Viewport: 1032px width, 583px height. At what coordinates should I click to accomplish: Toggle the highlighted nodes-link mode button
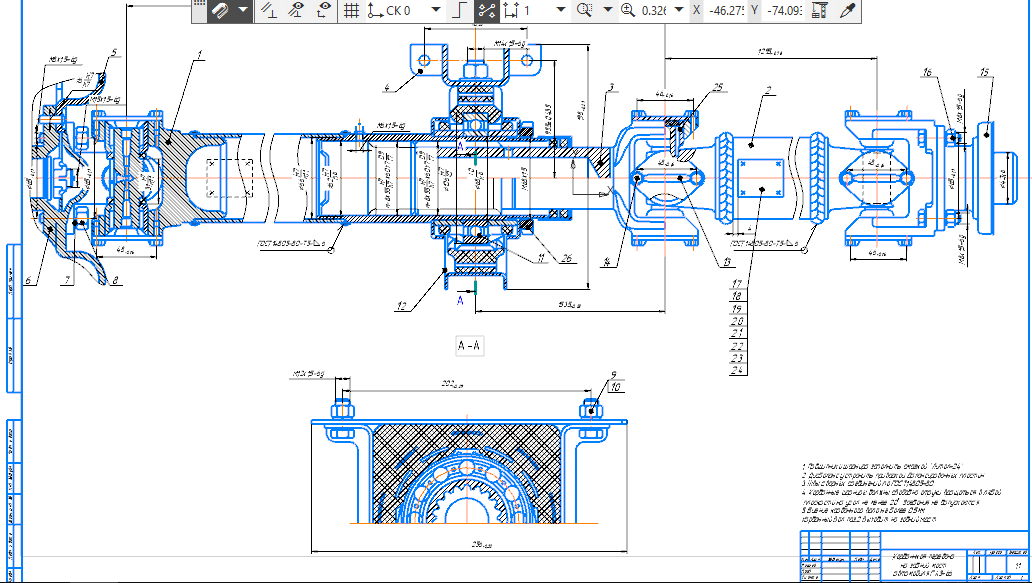[486, 11]
